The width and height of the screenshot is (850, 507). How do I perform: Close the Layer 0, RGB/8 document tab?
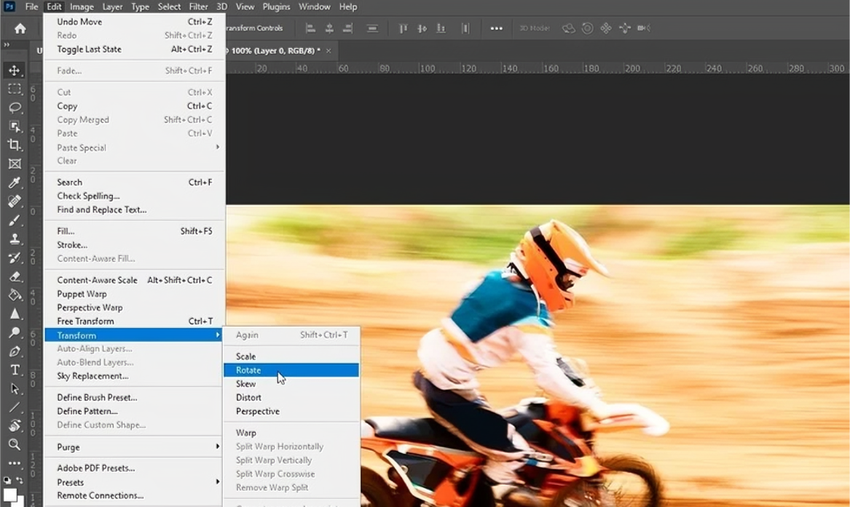[329, 50]
